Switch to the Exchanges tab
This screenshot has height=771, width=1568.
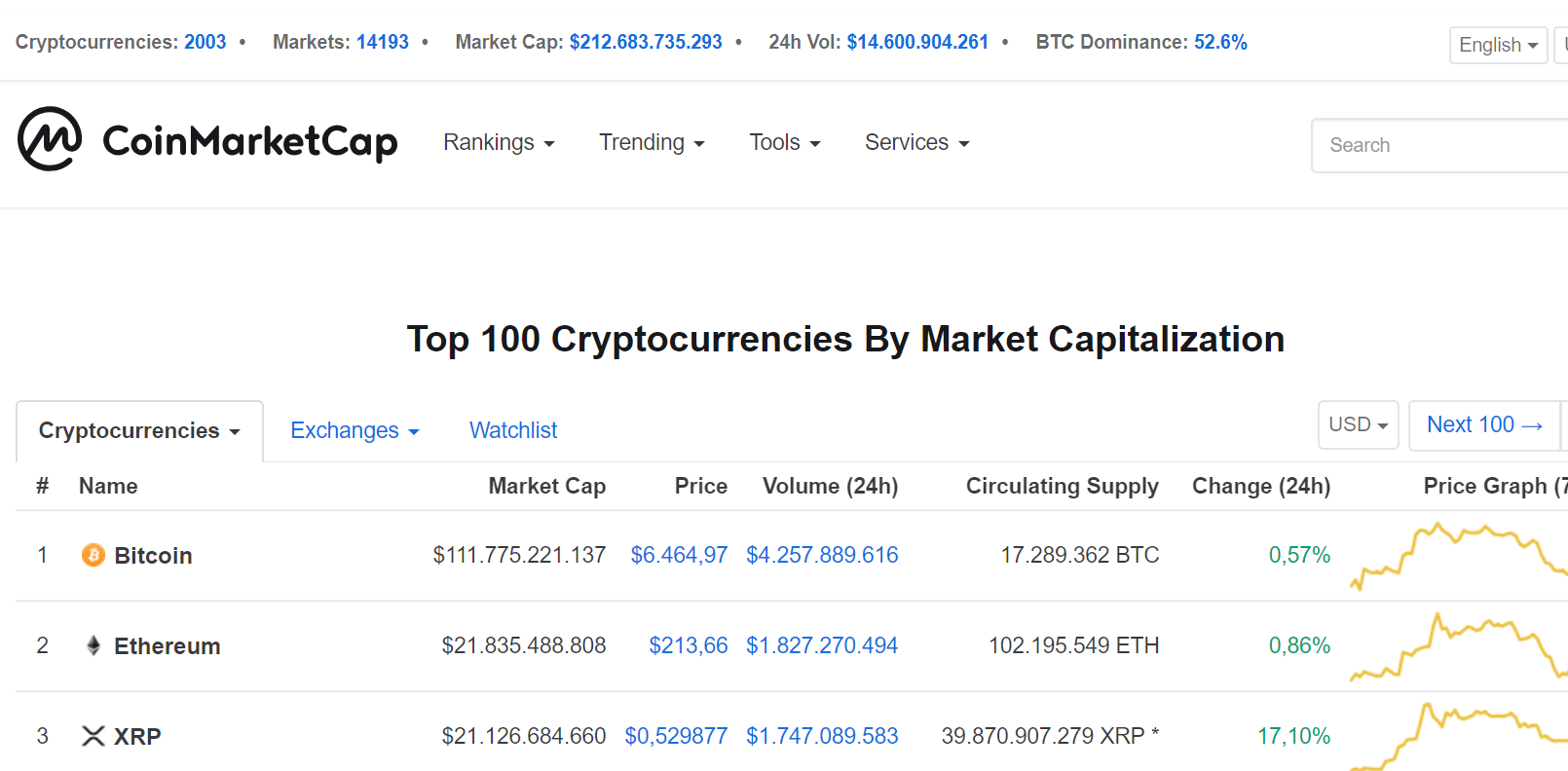pos(355,430)
